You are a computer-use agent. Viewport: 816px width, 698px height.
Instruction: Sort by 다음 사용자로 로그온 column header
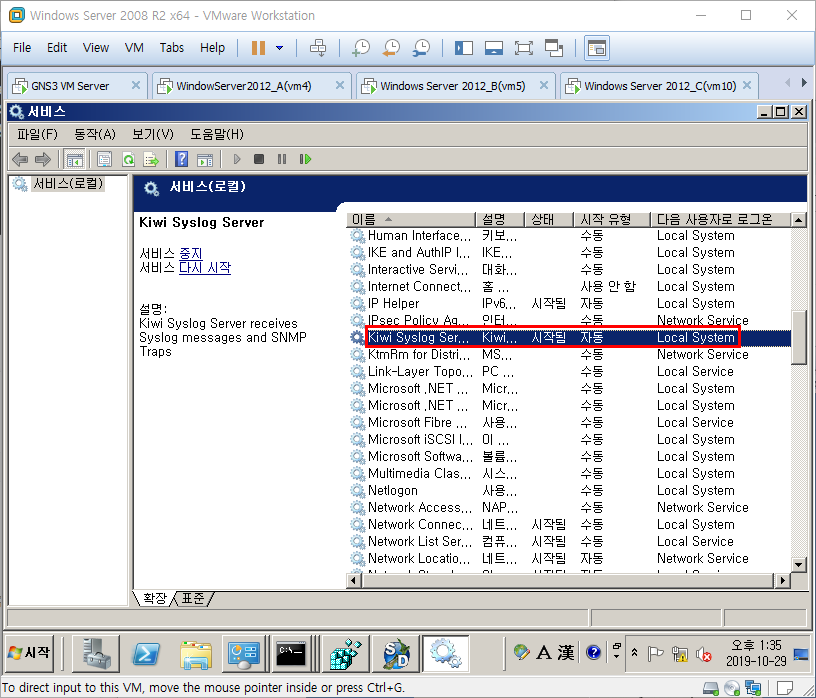[x=720, y=219]
